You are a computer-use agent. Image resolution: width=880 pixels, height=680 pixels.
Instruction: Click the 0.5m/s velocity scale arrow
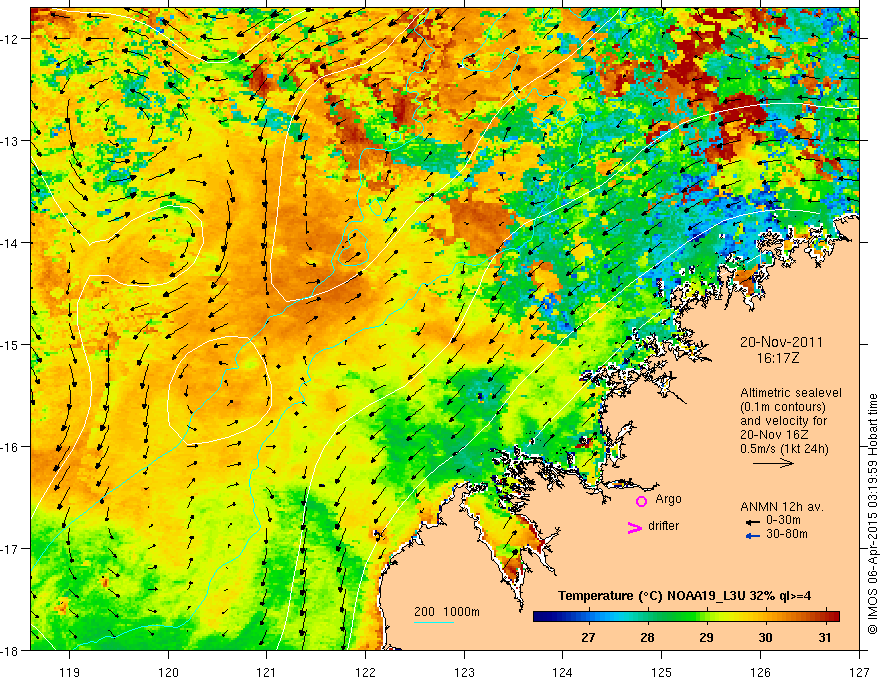point(773,463)
